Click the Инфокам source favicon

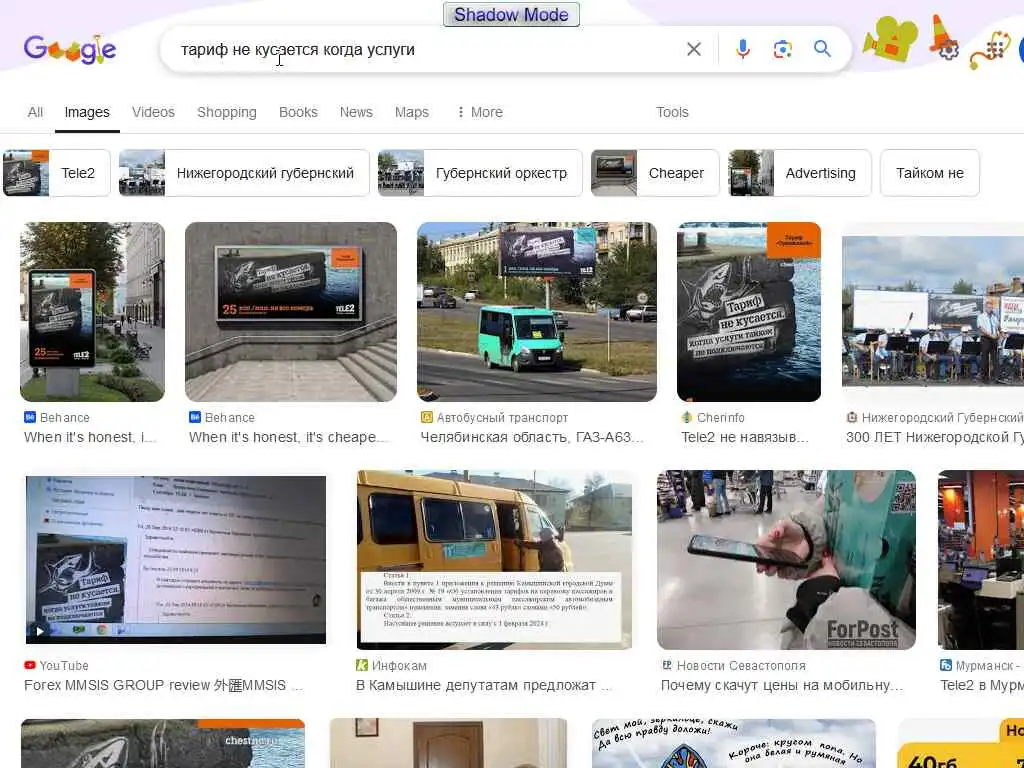(x=362, y=665)
